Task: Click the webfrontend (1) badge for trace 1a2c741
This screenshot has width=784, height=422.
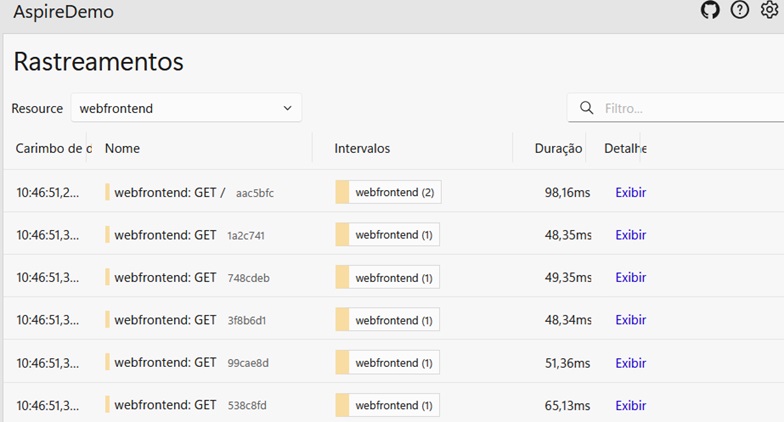Action: 388,235
